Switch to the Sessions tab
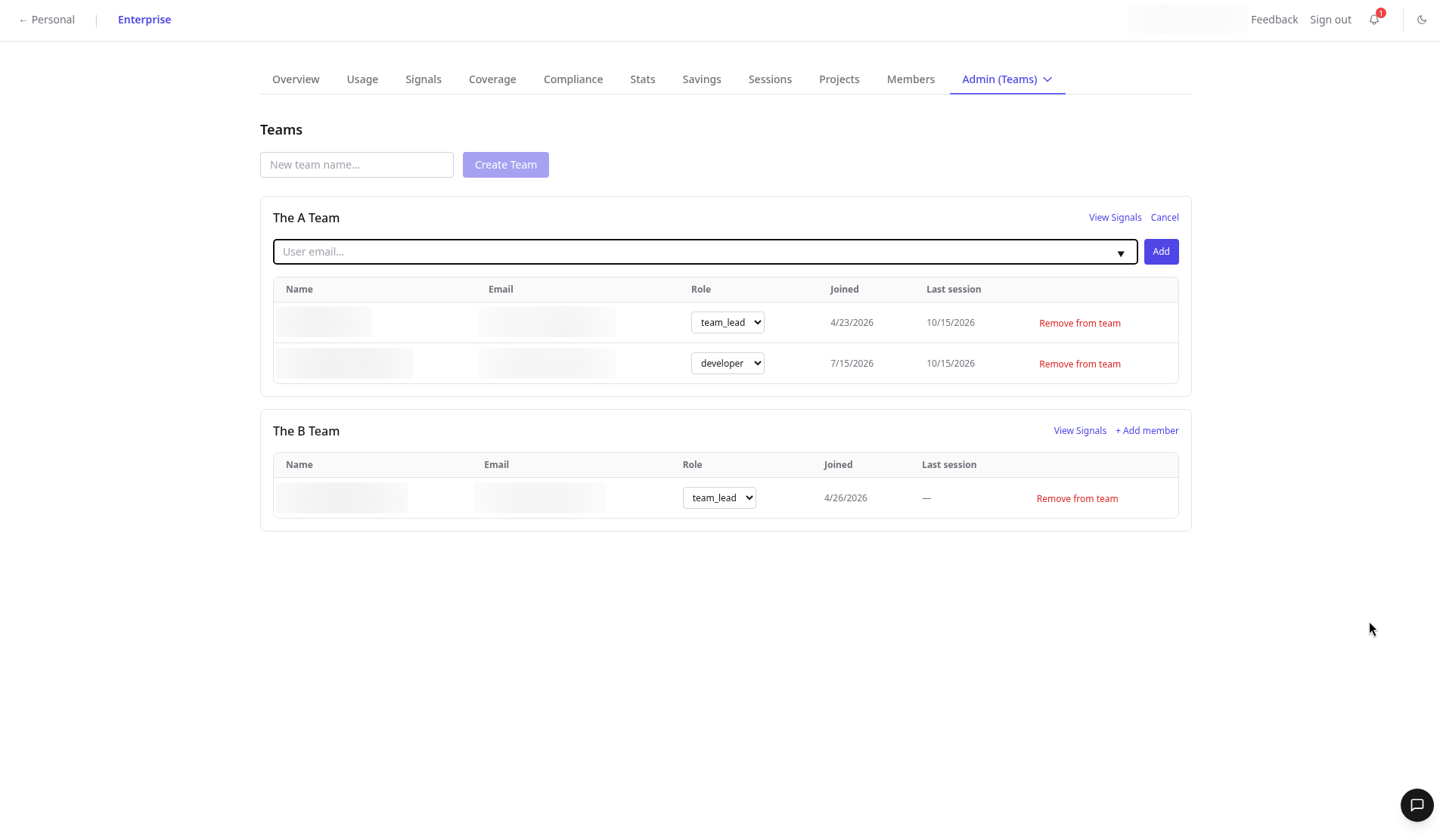Viewport: 1440px width, 840px height. [x=770, y=79]
